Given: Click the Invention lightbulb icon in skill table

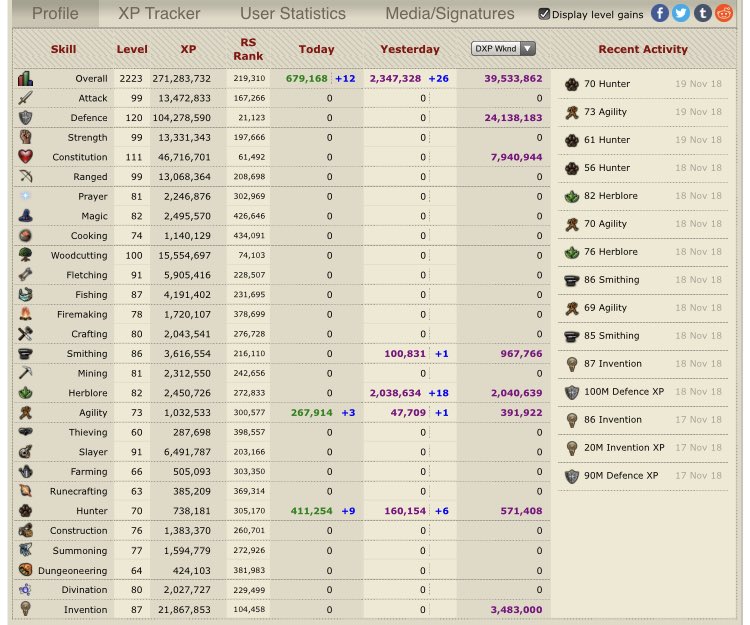Looking at the screenshot, I should click(x=25, y=609).
